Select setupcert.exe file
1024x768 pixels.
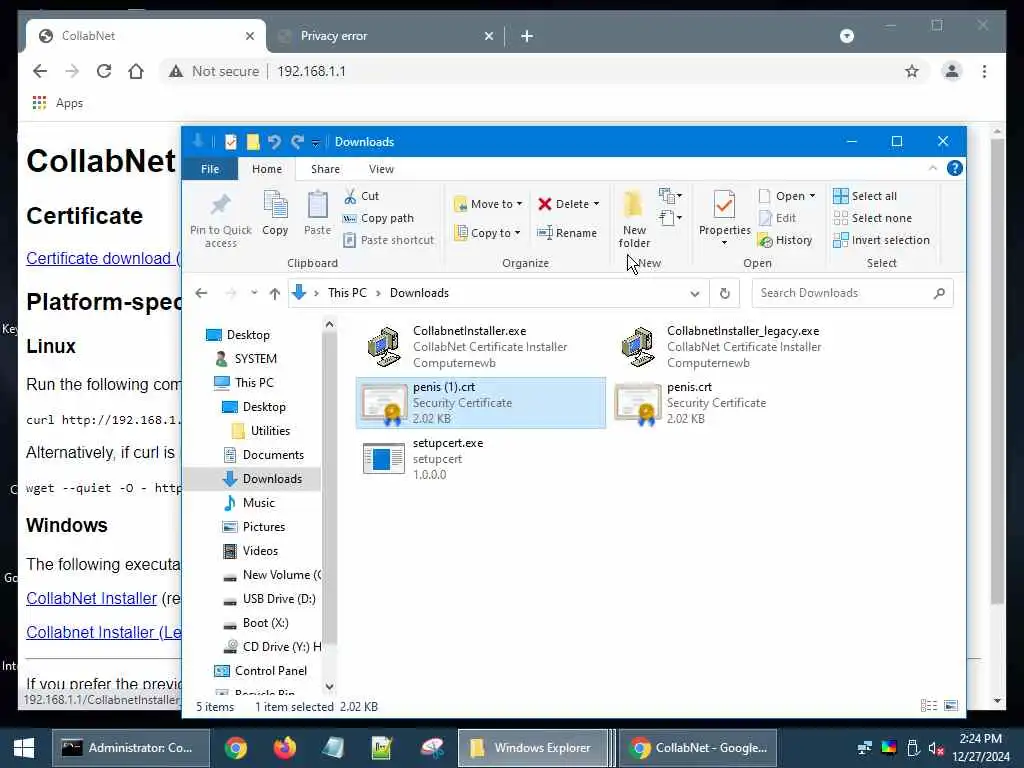click(x=481, y=458)
